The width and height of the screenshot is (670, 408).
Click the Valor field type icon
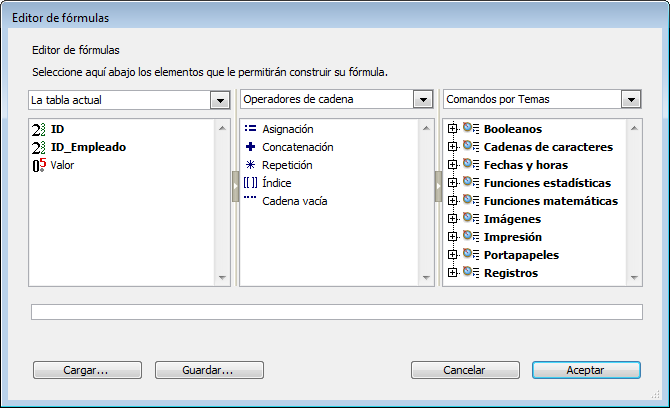40,166
